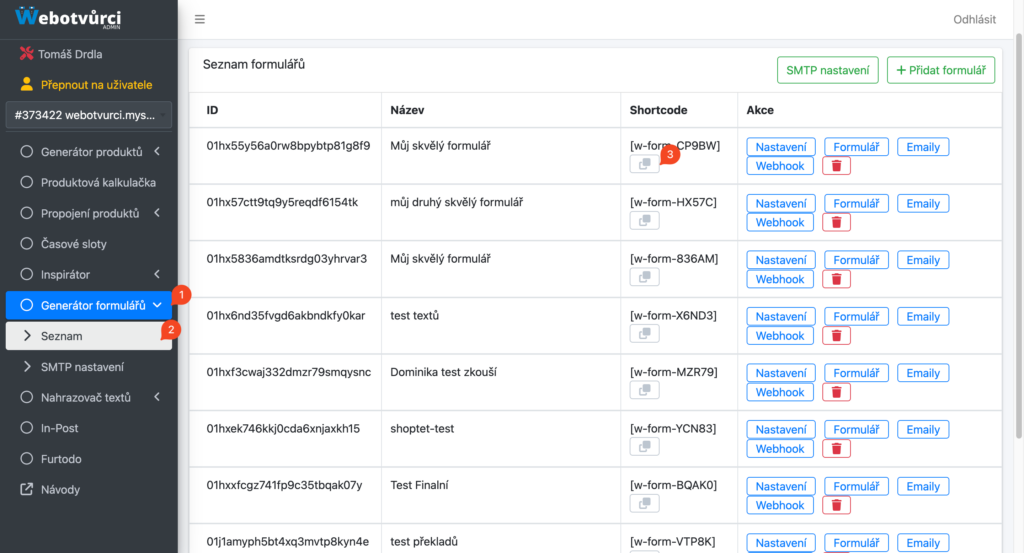
Task: Open the #373422 webotvurci project dropdown
Action: (89, 115)
